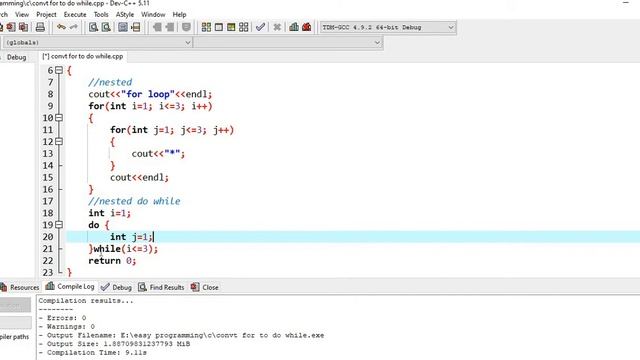Click the for(int i=1; i<=3; i++) line
640x360 pixels.
tap(150, 106)
